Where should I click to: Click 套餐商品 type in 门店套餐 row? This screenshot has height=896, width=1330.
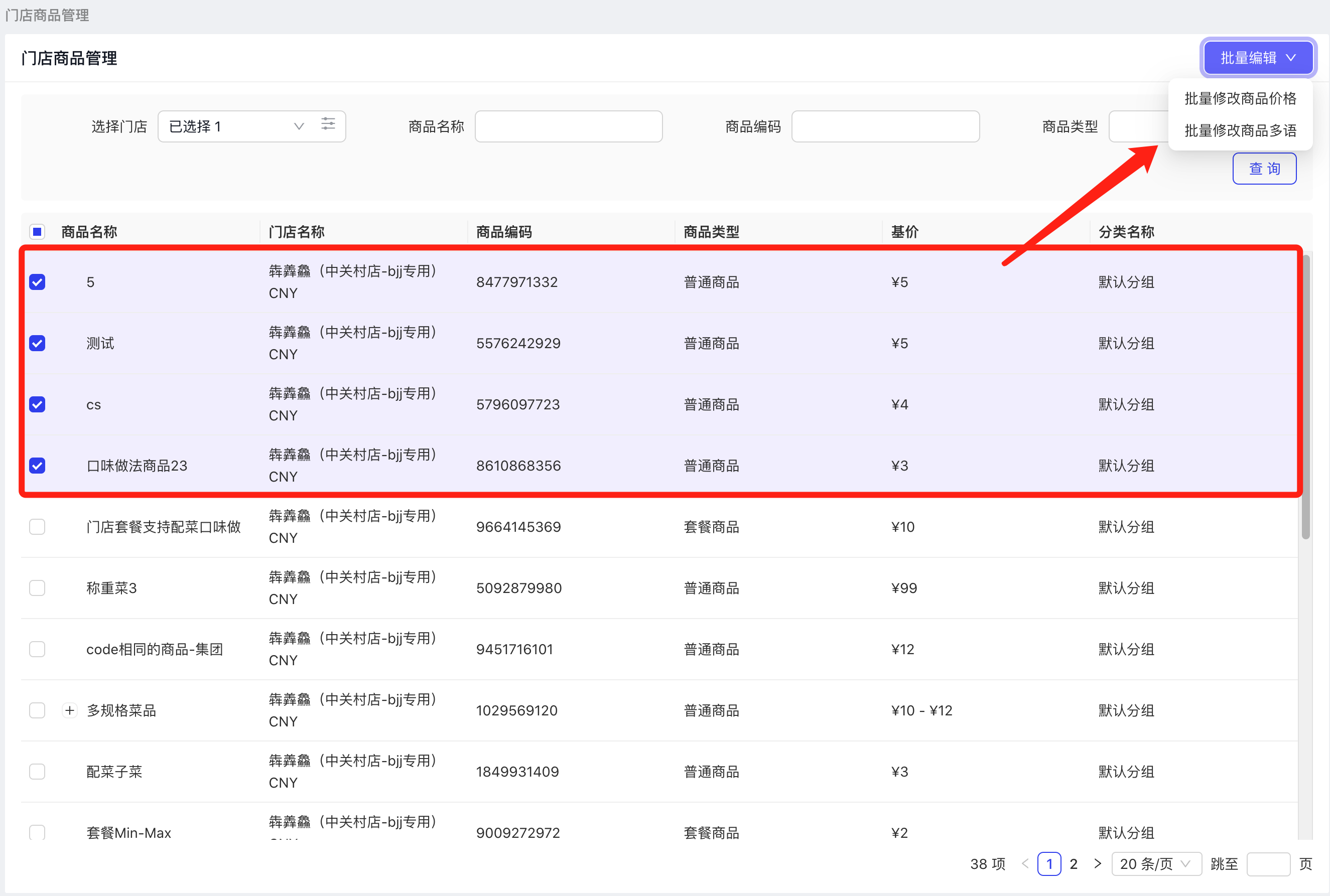[712, 526]
